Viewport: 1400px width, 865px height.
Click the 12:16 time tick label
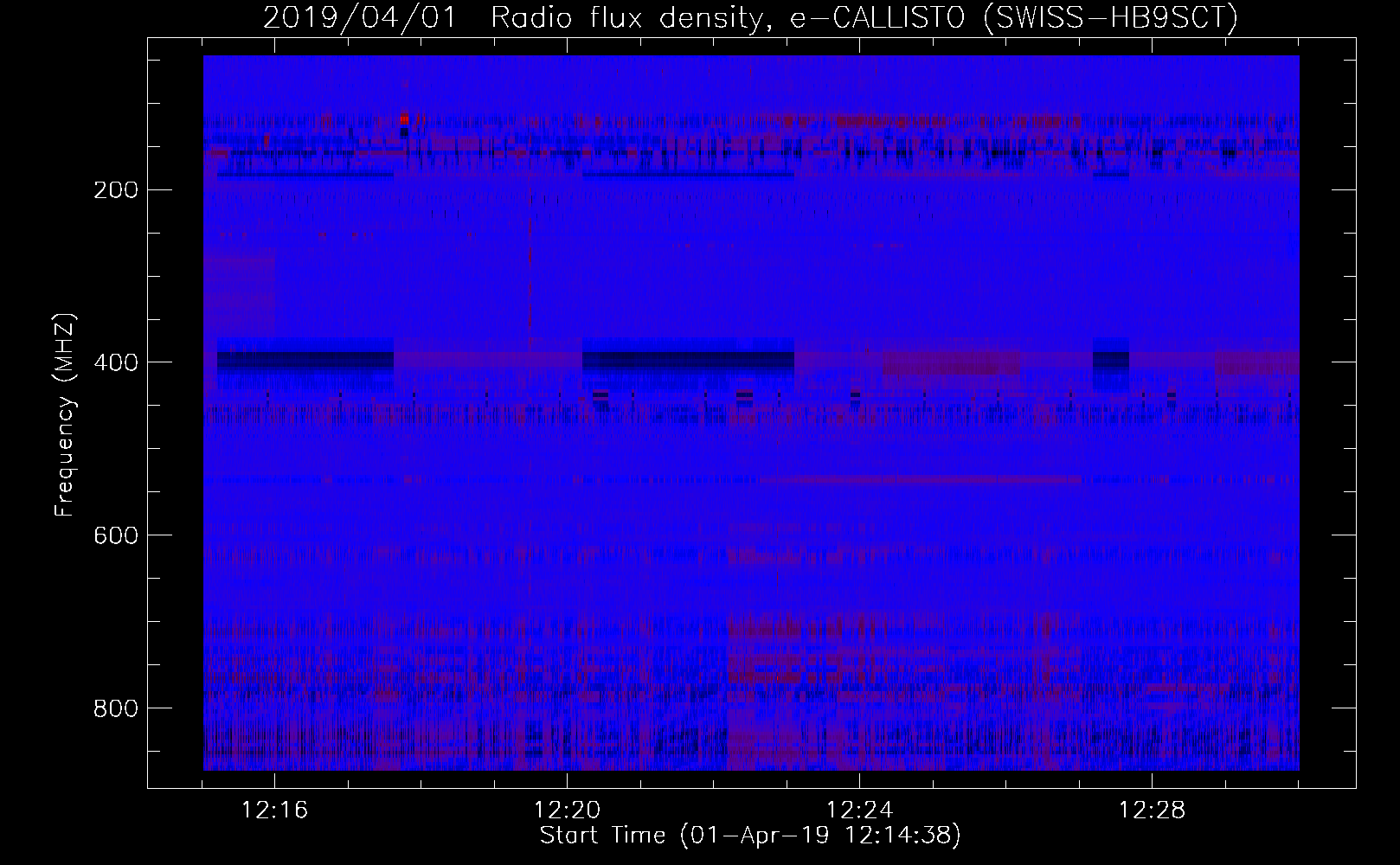(274, 811)
